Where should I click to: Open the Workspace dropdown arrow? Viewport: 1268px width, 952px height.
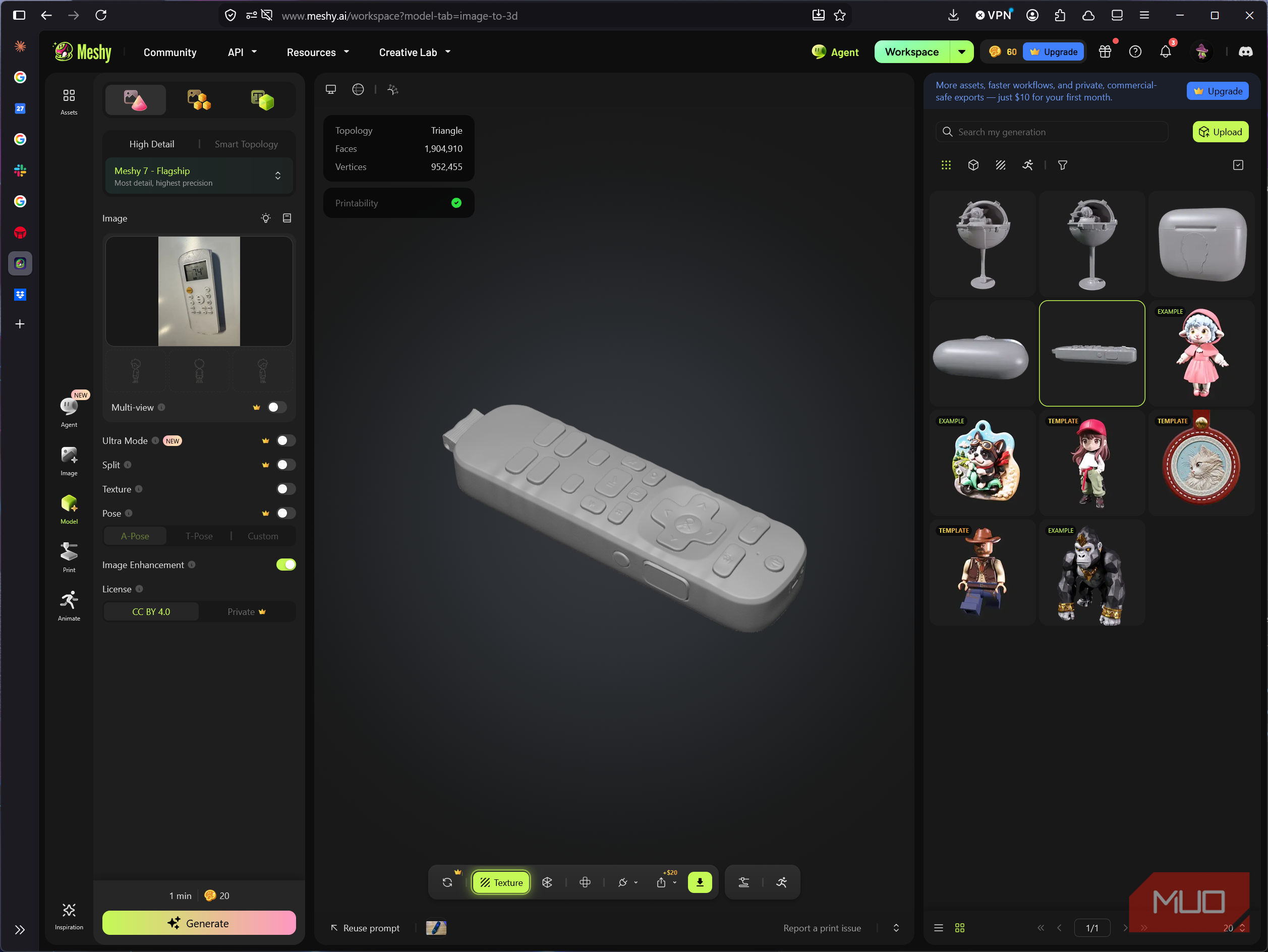coord(962,51)
